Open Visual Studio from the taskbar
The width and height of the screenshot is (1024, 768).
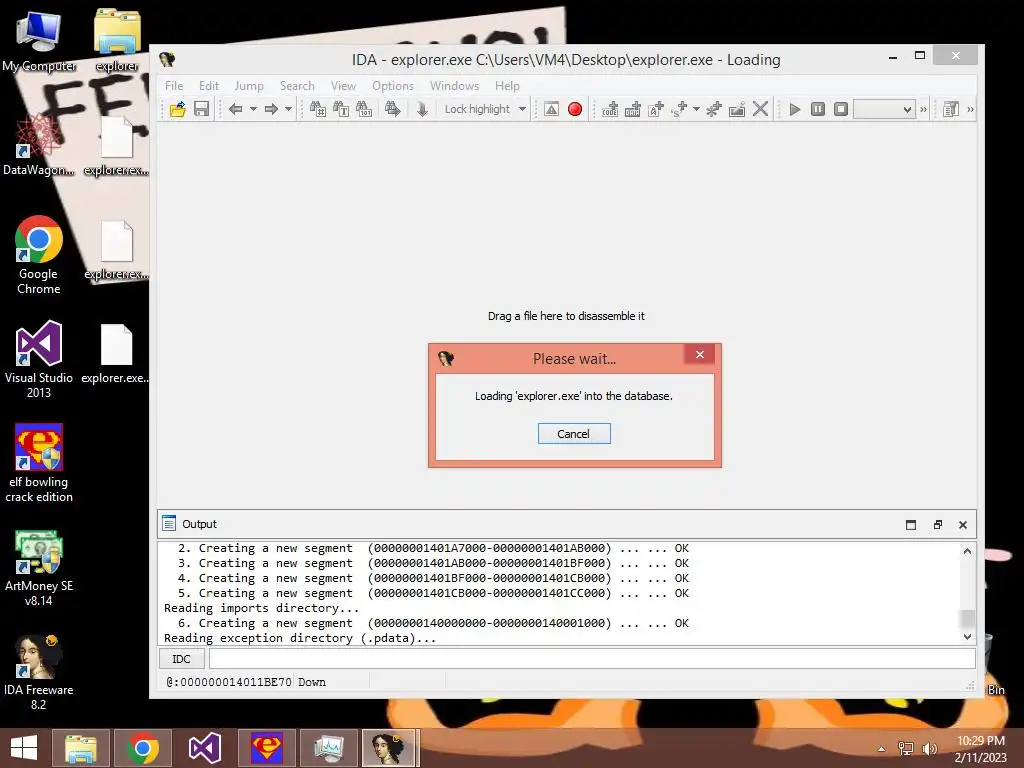click(x=205, y=748)
